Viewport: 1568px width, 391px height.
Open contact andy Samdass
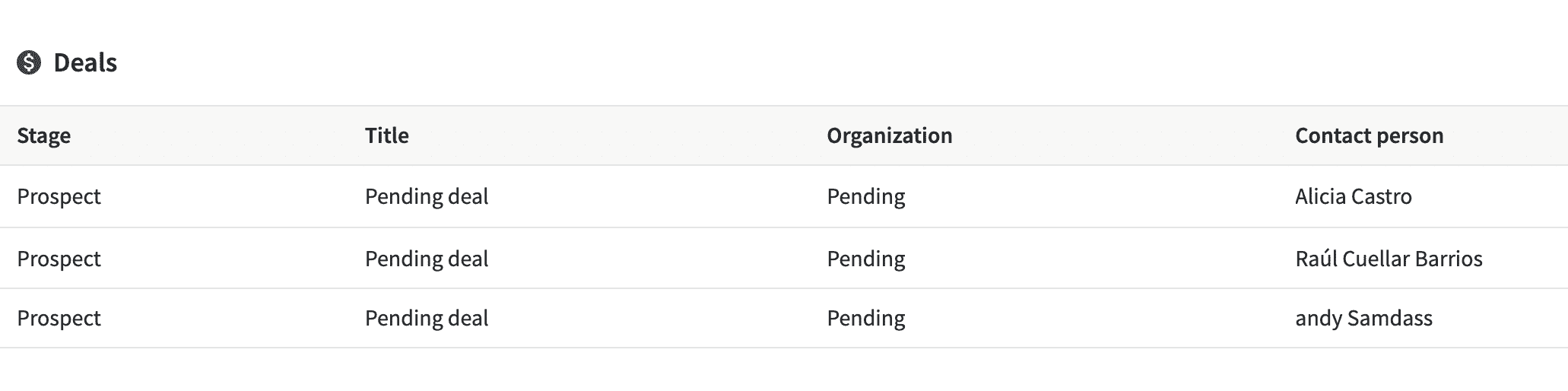[x=1364, y=318]
